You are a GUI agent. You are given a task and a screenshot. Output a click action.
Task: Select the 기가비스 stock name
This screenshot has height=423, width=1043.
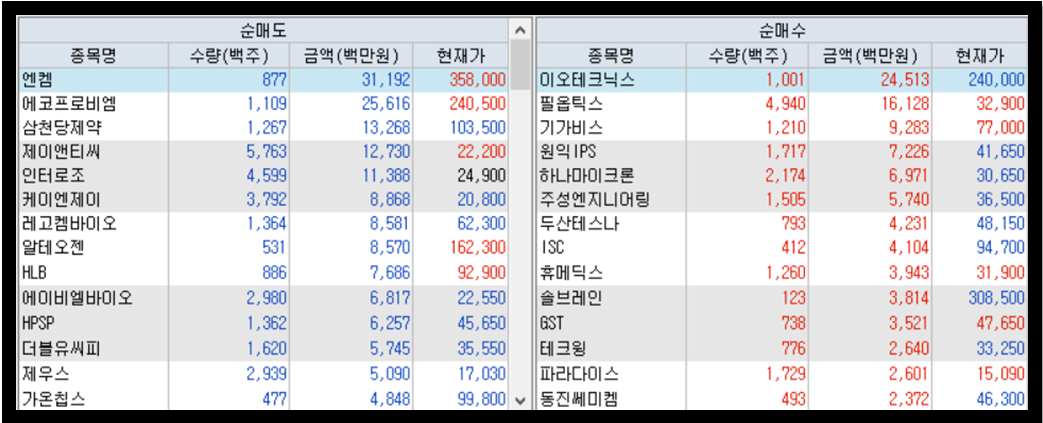click(572, 128)
